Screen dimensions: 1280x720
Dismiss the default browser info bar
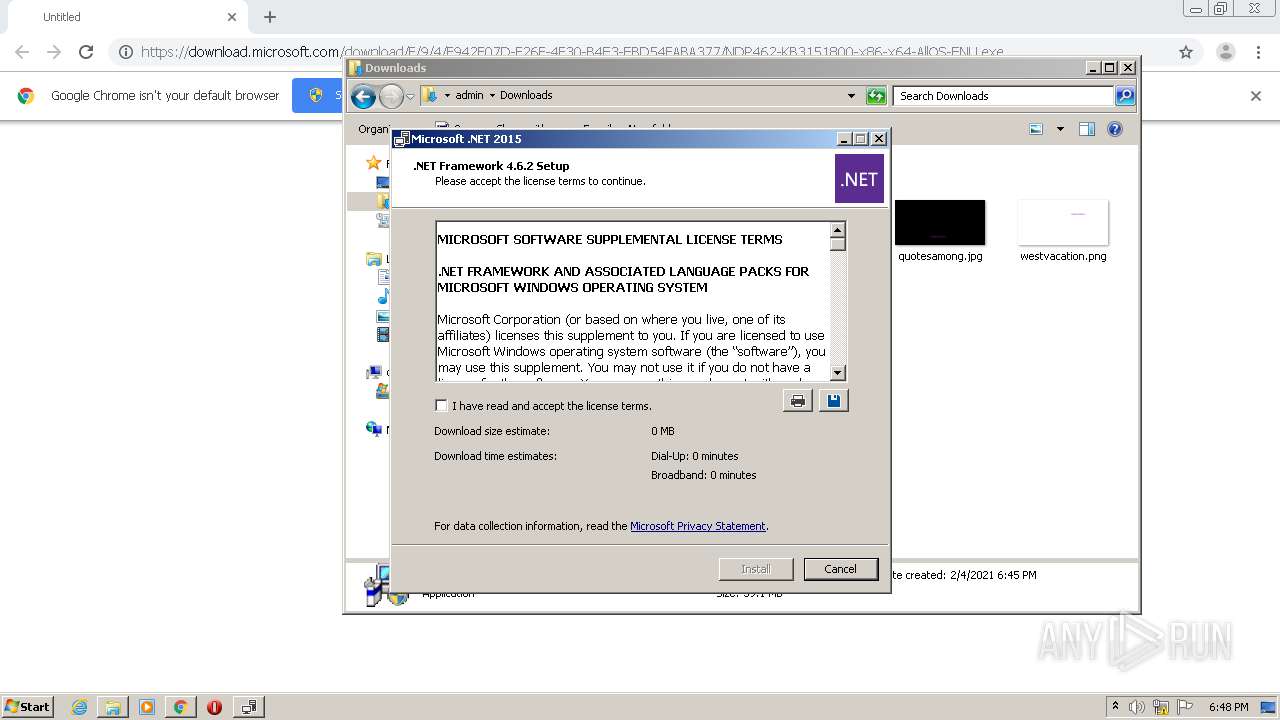[1256, 96]
